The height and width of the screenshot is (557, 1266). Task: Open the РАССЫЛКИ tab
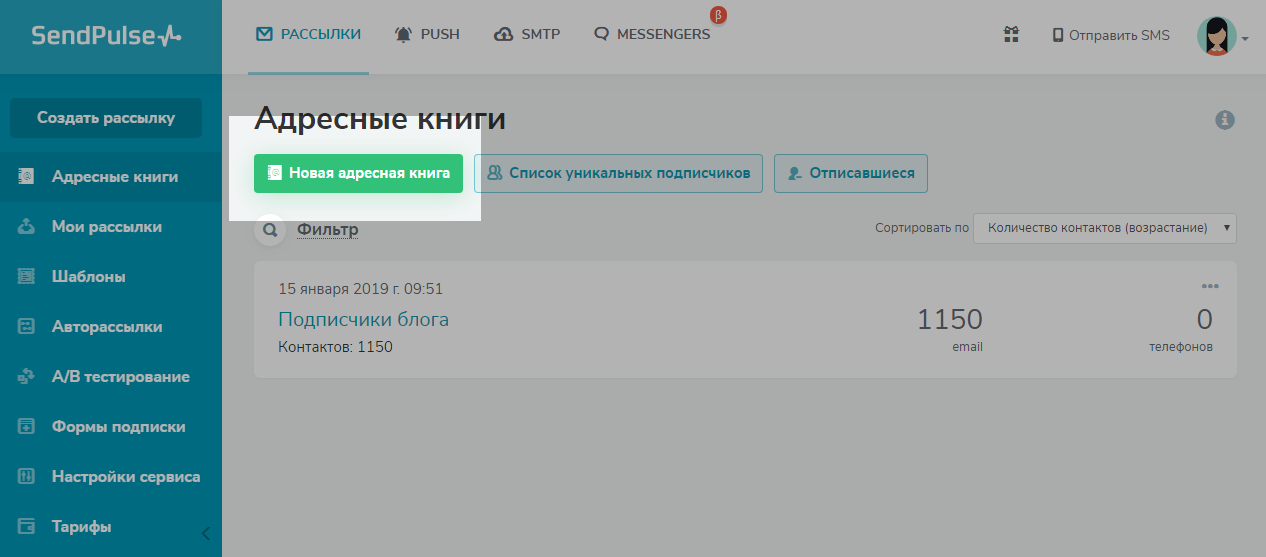click(308, 34)
